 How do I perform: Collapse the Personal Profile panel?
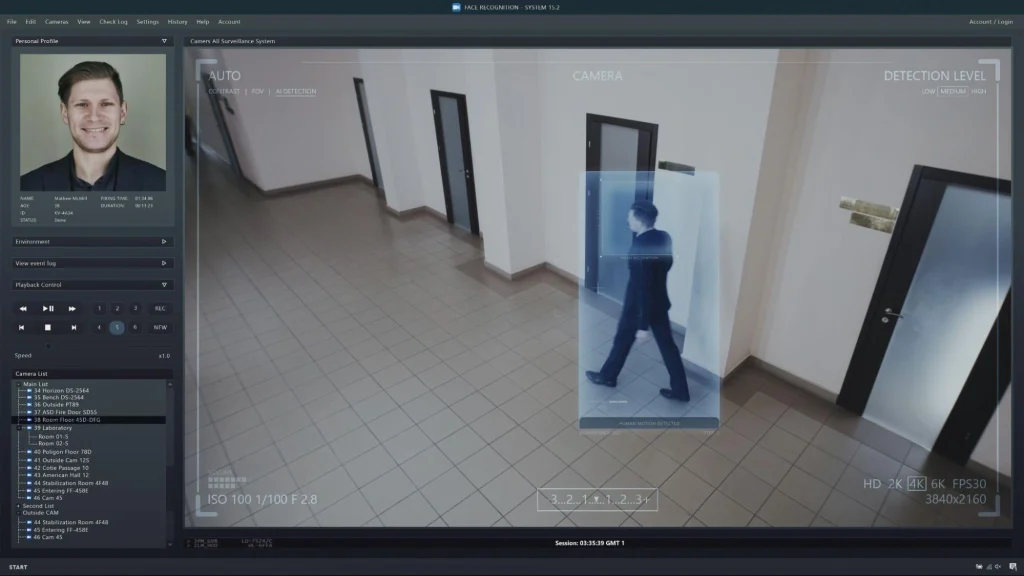click(x=166, y=41)
